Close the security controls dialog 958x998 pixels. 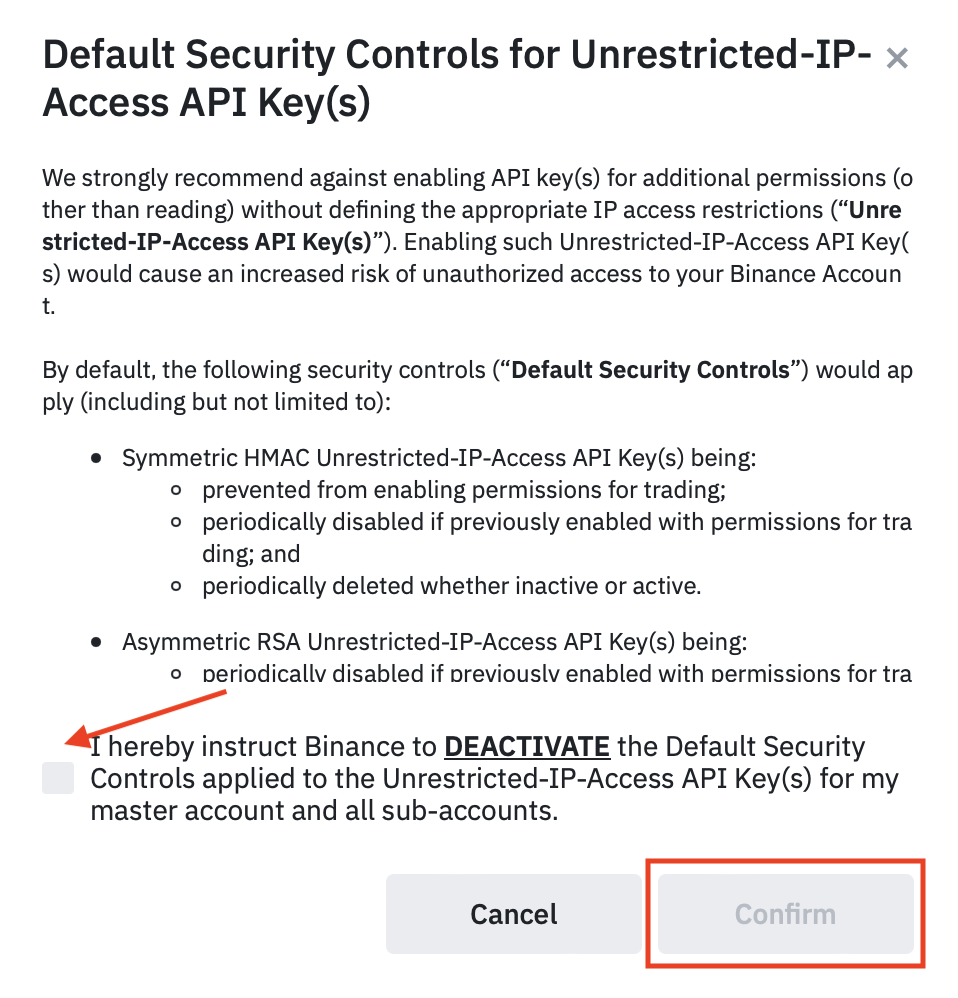[896, 57]
